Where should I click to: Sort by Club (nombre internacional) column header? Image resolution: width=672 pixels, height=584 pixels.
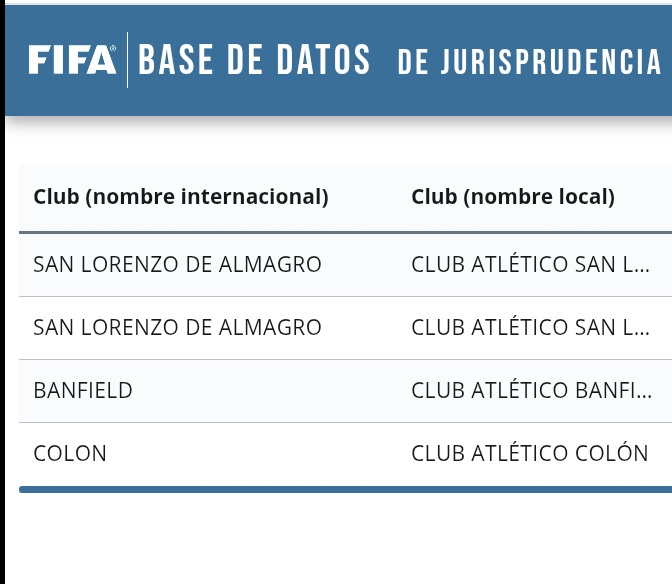coord(181,197)
